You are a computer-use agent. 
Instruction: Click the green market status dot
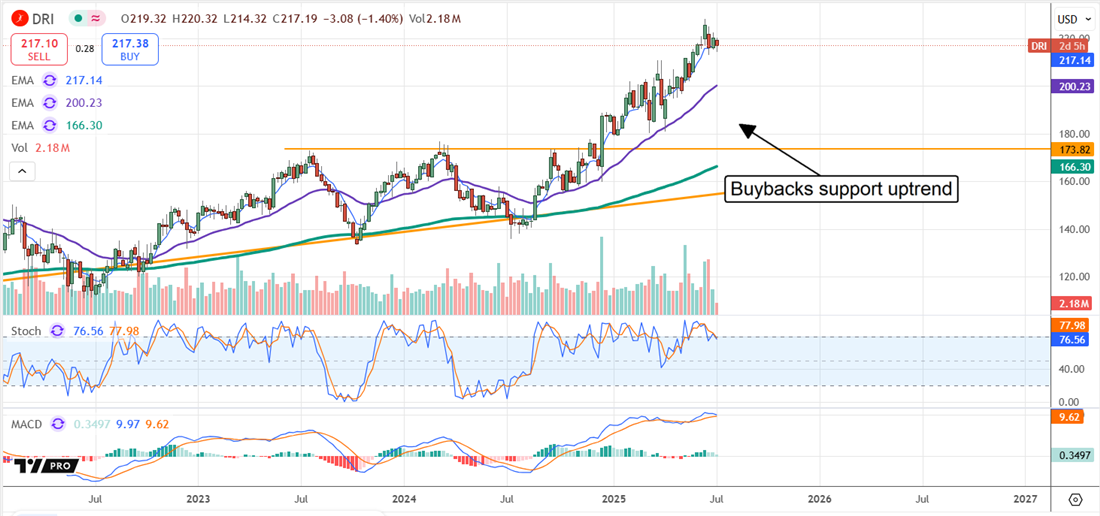(77, 19)
